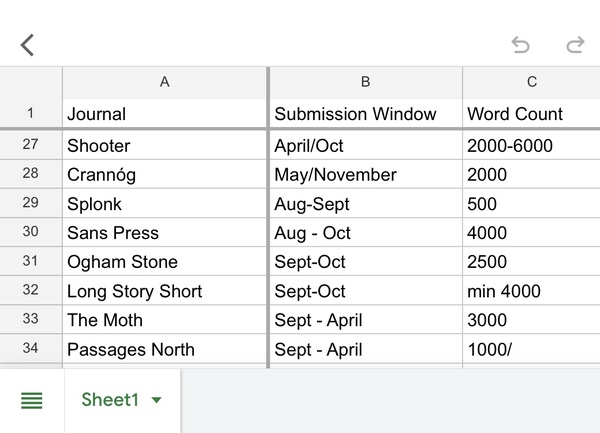
Task: Click the 'Word Count' header cell
Action: pyautogui.click(x=532, y=114)
